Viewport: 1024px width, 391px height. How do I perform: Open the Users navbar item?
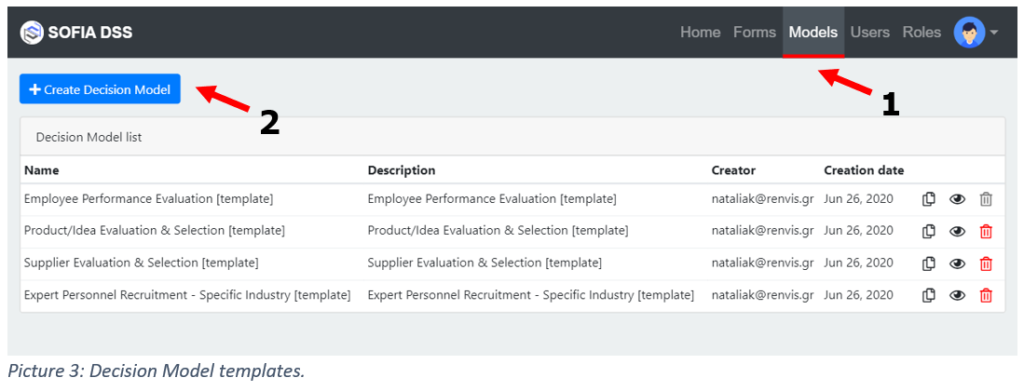click(870, 32)
